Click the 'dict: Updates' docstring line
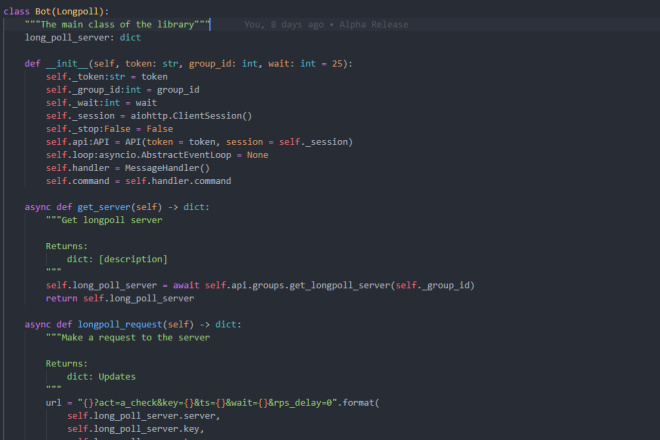Screen dimensions: 660x440 coord(101,376)
